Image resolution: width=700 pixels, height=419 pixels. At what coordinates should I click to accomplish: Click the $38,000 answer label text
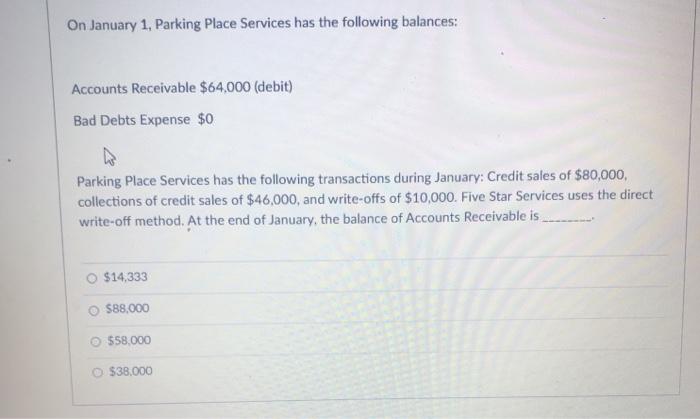tap(131, 371)
